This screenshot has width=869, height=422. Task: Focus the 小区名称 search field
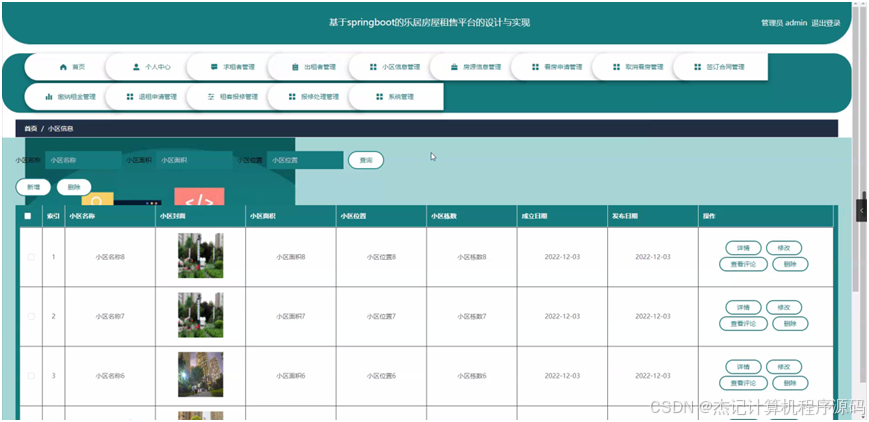click(83, 160)
